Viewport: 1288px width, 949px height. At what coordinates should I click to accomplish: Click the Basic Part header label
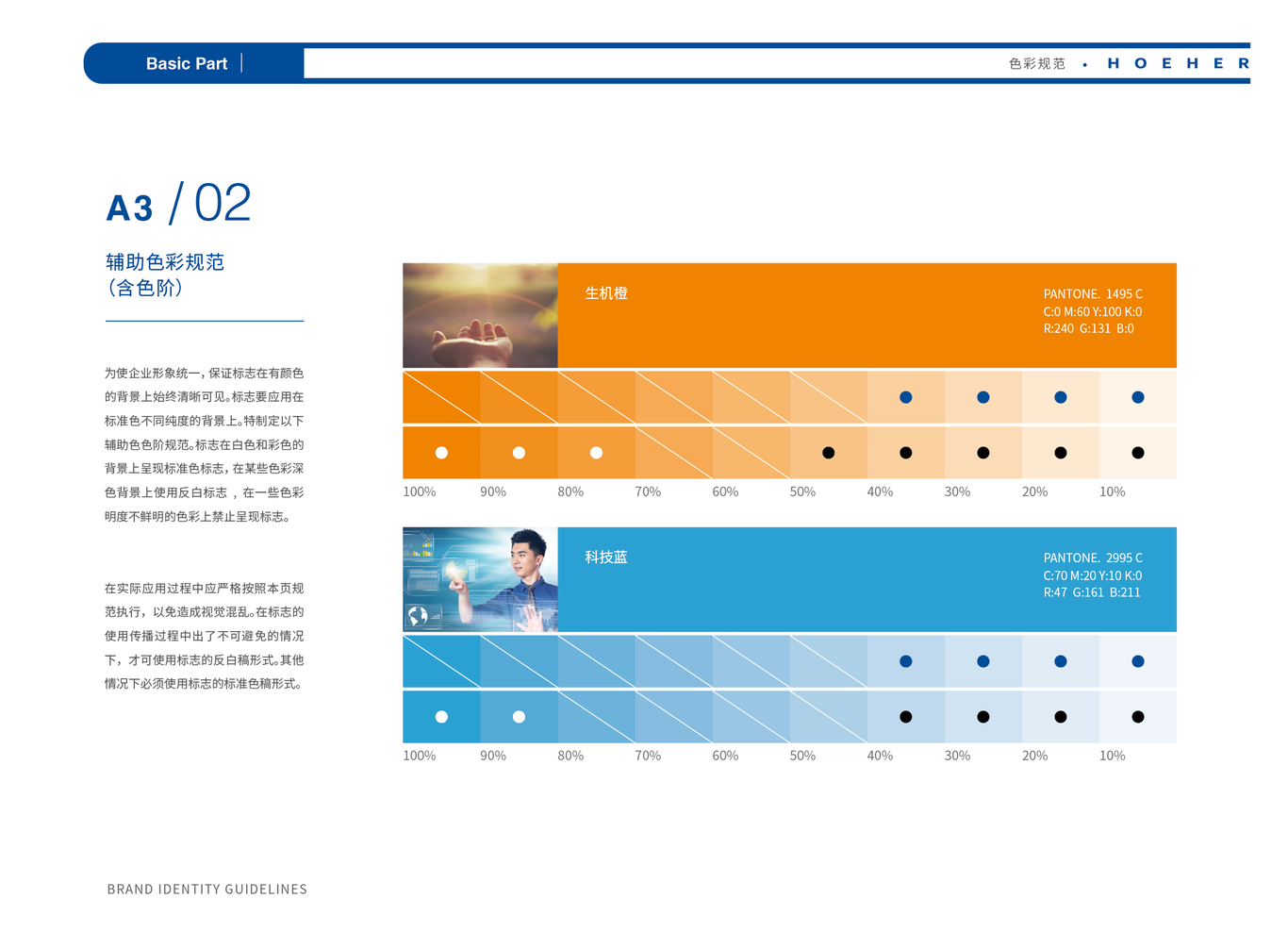186,63
